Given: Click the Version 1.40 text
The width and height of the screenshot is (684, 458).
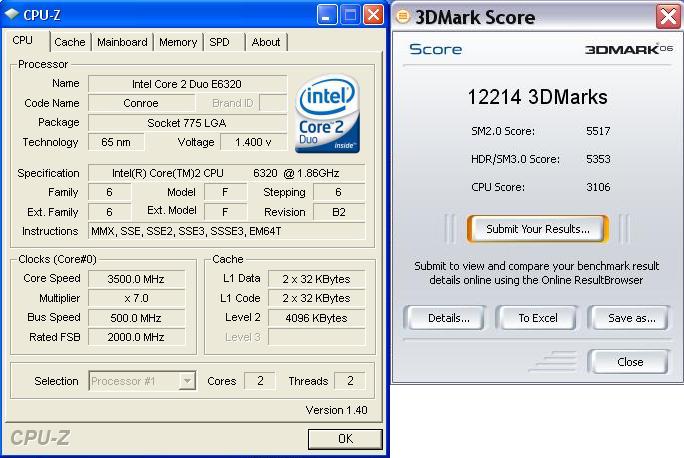Looking at the screenshot, I should (x=336, y=410).
